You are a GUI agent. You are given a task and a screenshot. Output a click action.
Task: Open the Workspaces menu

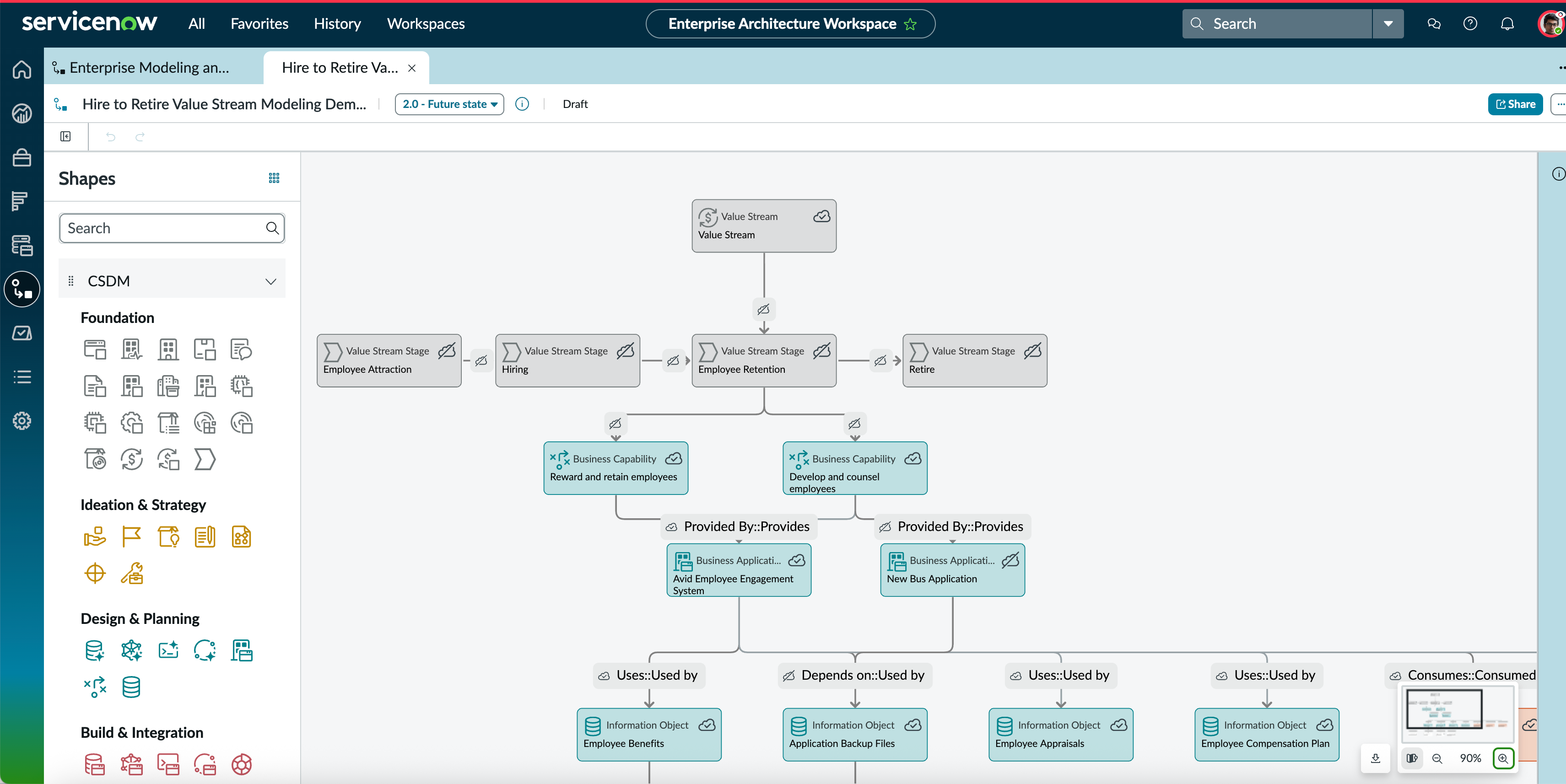[426, 24]
